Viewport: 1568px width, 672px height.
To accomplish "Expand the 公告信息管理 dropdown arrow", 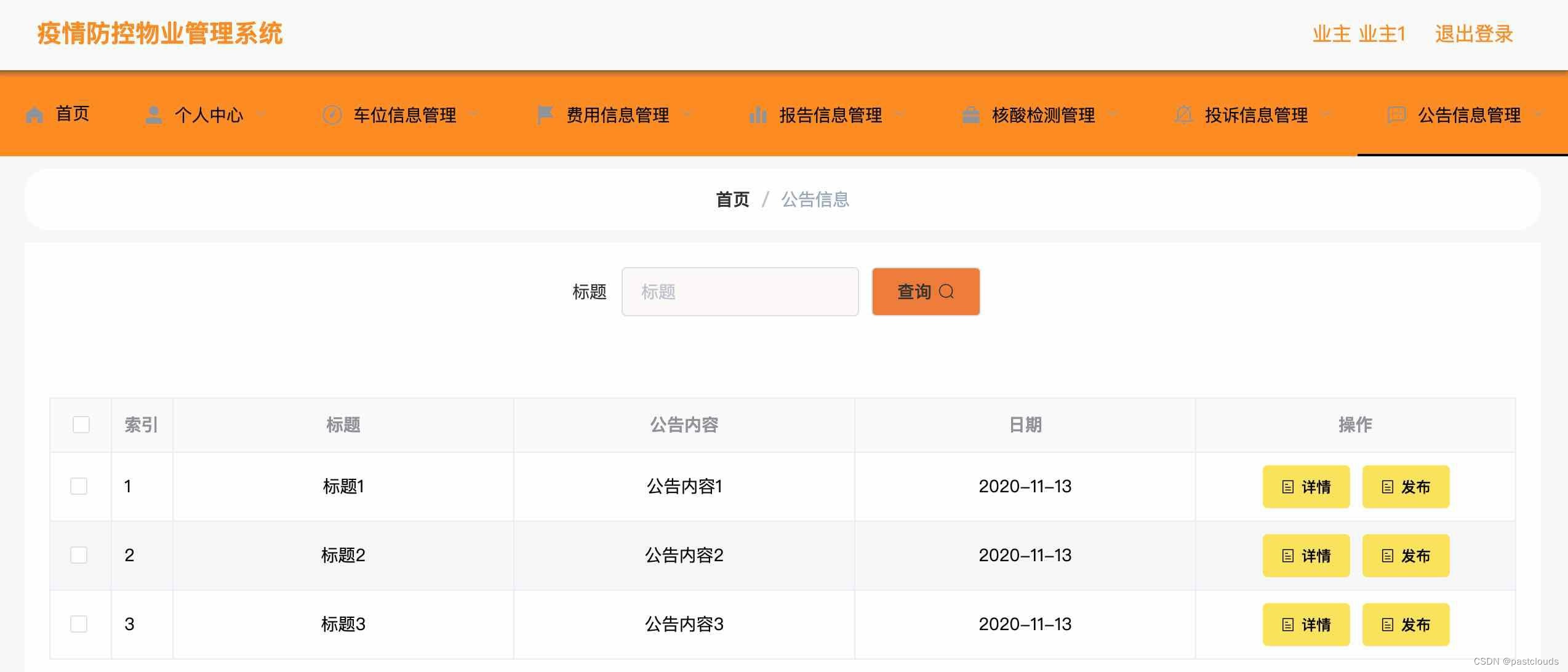I will (1538, 114).
